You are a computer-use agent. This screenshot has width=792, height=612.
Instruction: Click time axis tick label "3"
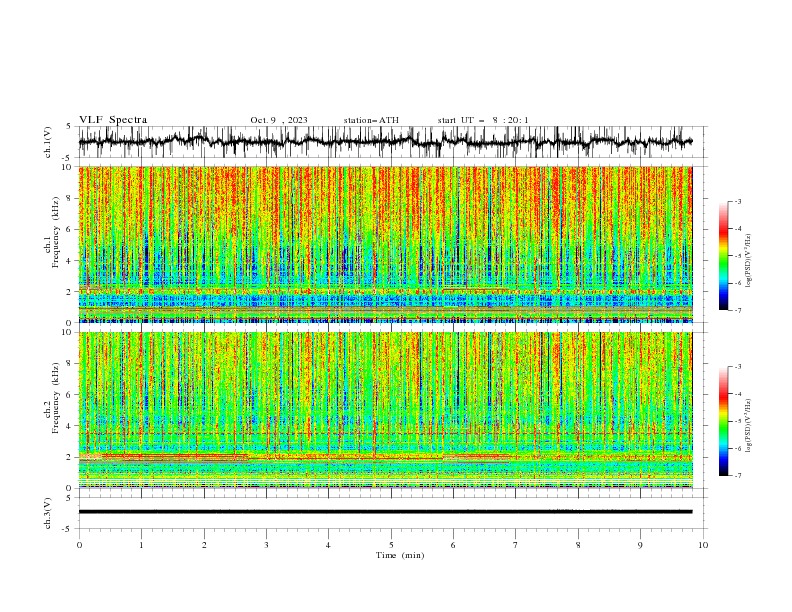pyautogui.click(x=266, y=545)
